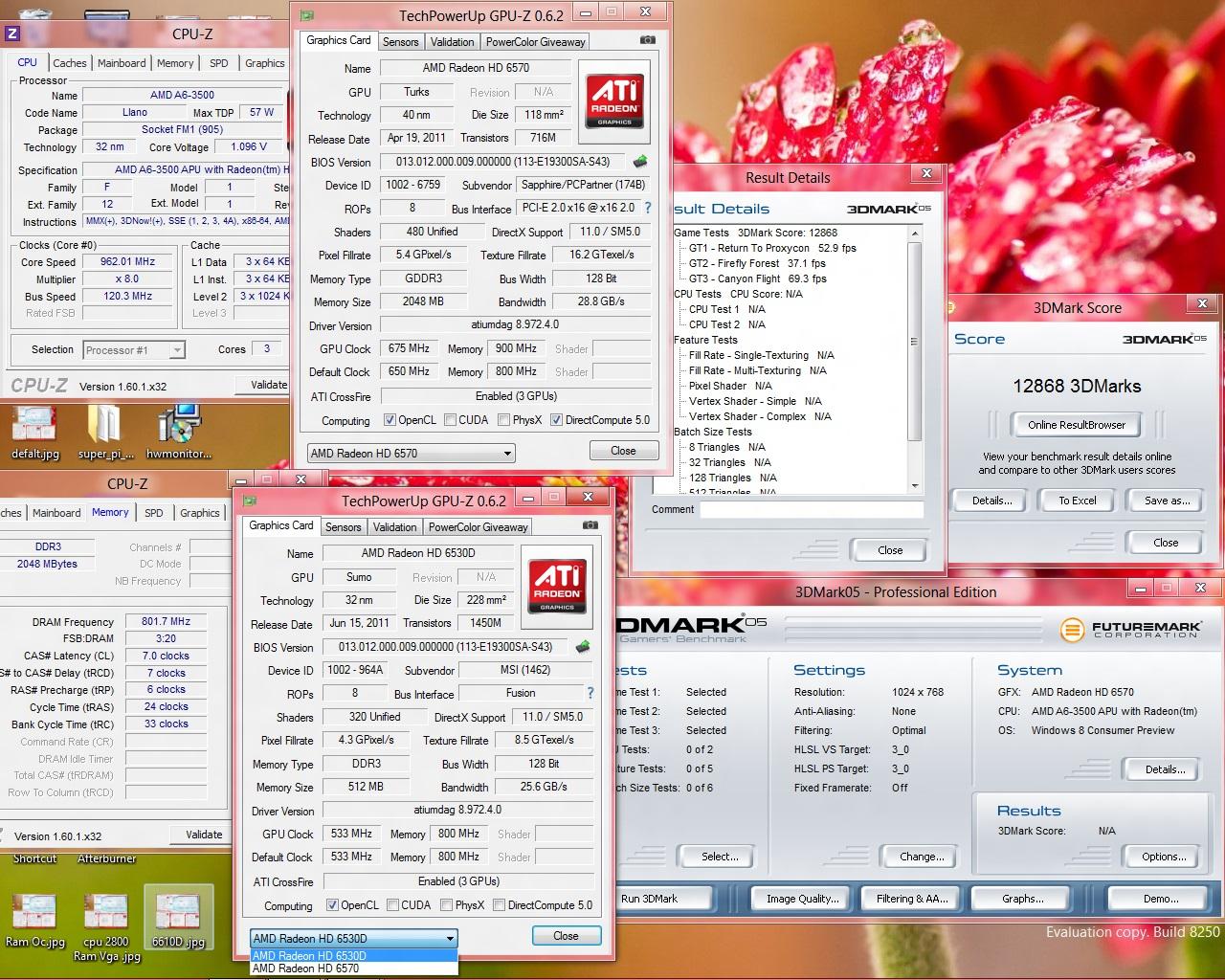The width and height of the screenshot is (1225, 980).
Task: Open super_pi folder desktop icon
Action: 105,433
